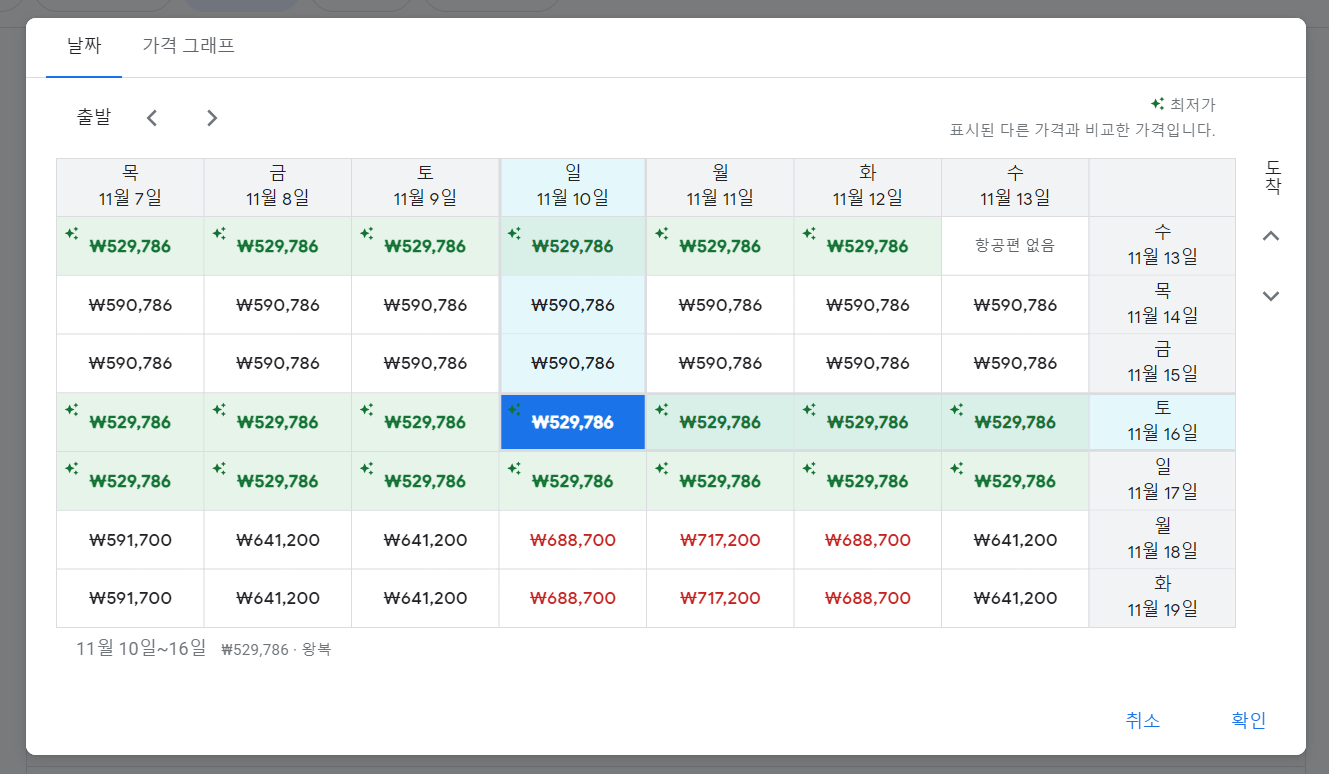1329x774 pixels.
Task: Select ₩529,786 departing 11월 8일 returning 11월 17일
Action: [x=278, y=481]
